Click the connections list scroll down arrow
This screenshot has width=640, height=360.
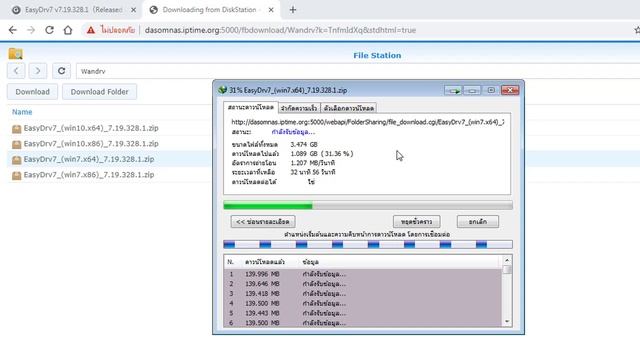pos(507,322)
